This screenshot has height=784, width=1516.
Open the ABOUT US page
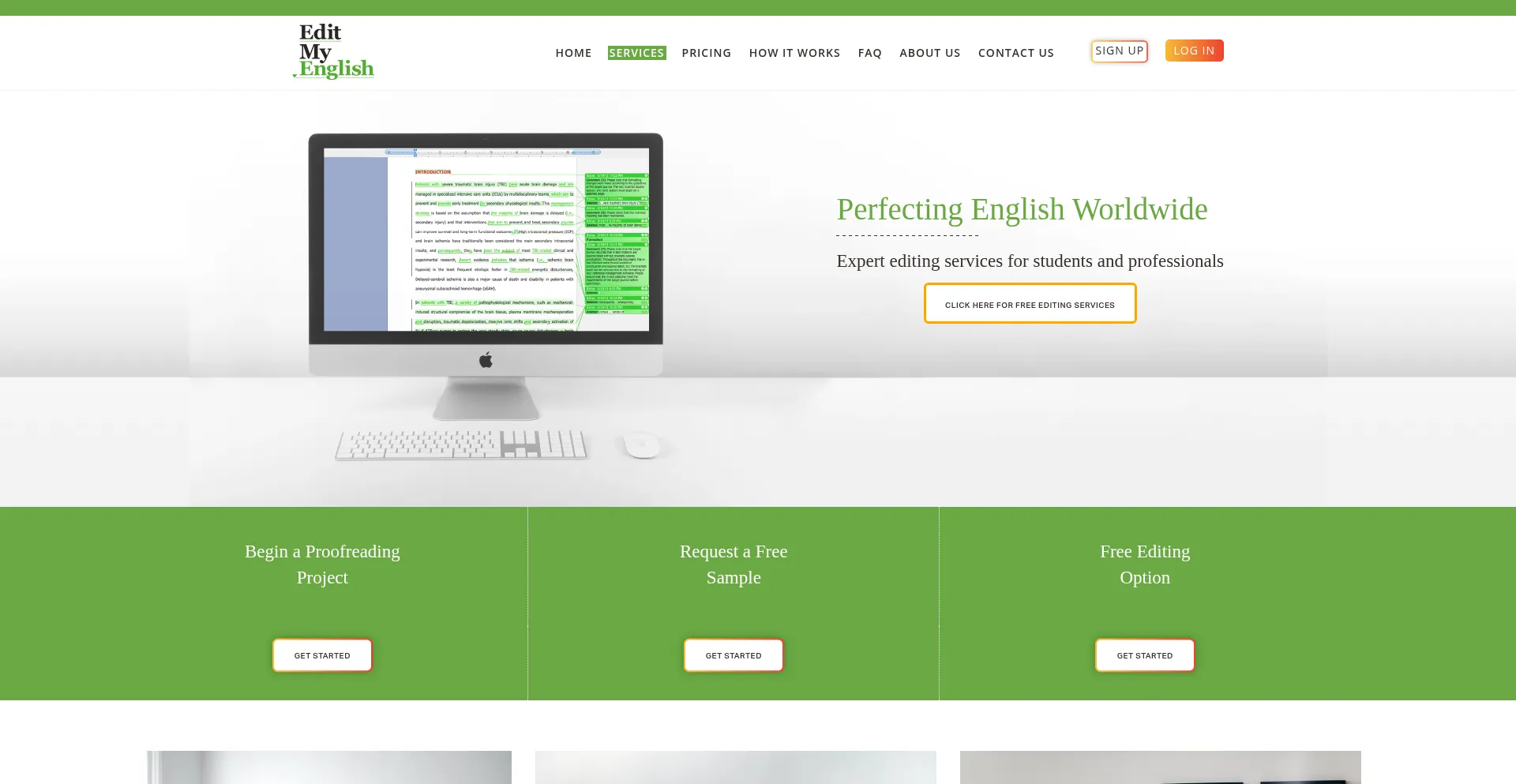click(929, 53)
